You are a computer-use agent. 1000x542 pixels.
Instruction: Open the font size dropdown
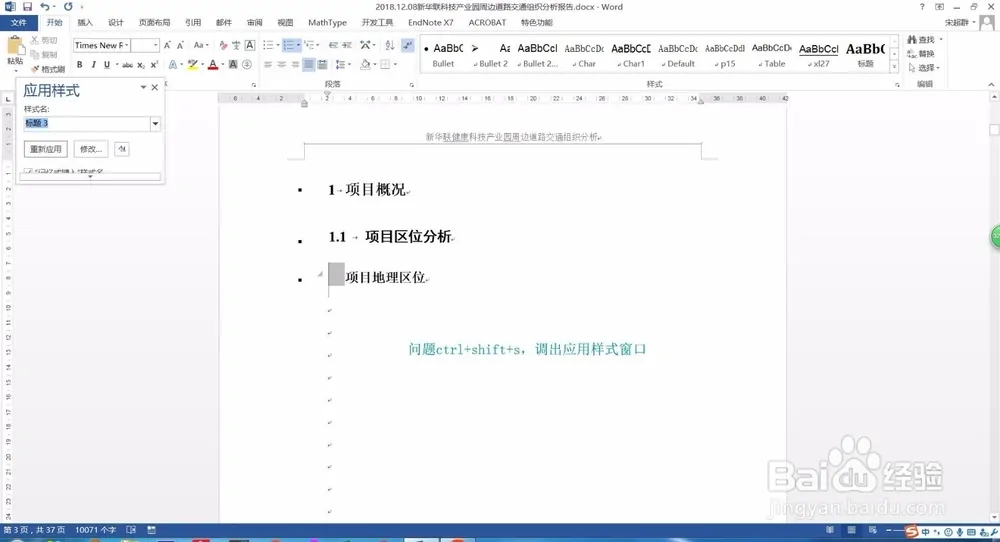155,45
